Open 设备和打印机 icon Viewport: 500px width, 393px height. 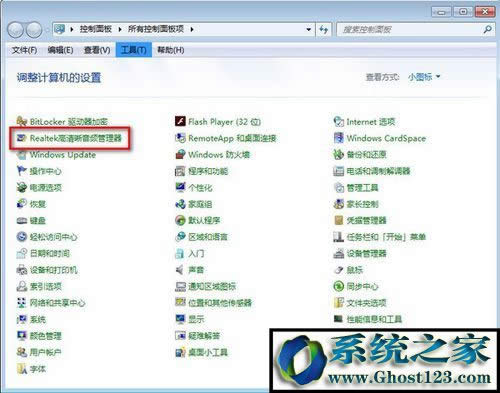21,270
